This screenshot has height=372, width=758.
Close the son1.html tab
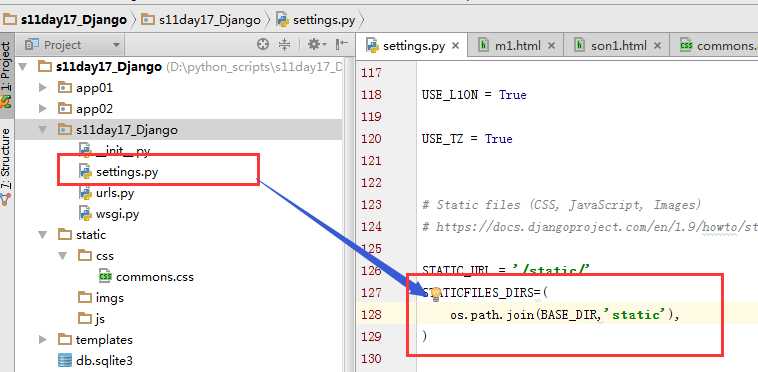[x=657, y=46]
